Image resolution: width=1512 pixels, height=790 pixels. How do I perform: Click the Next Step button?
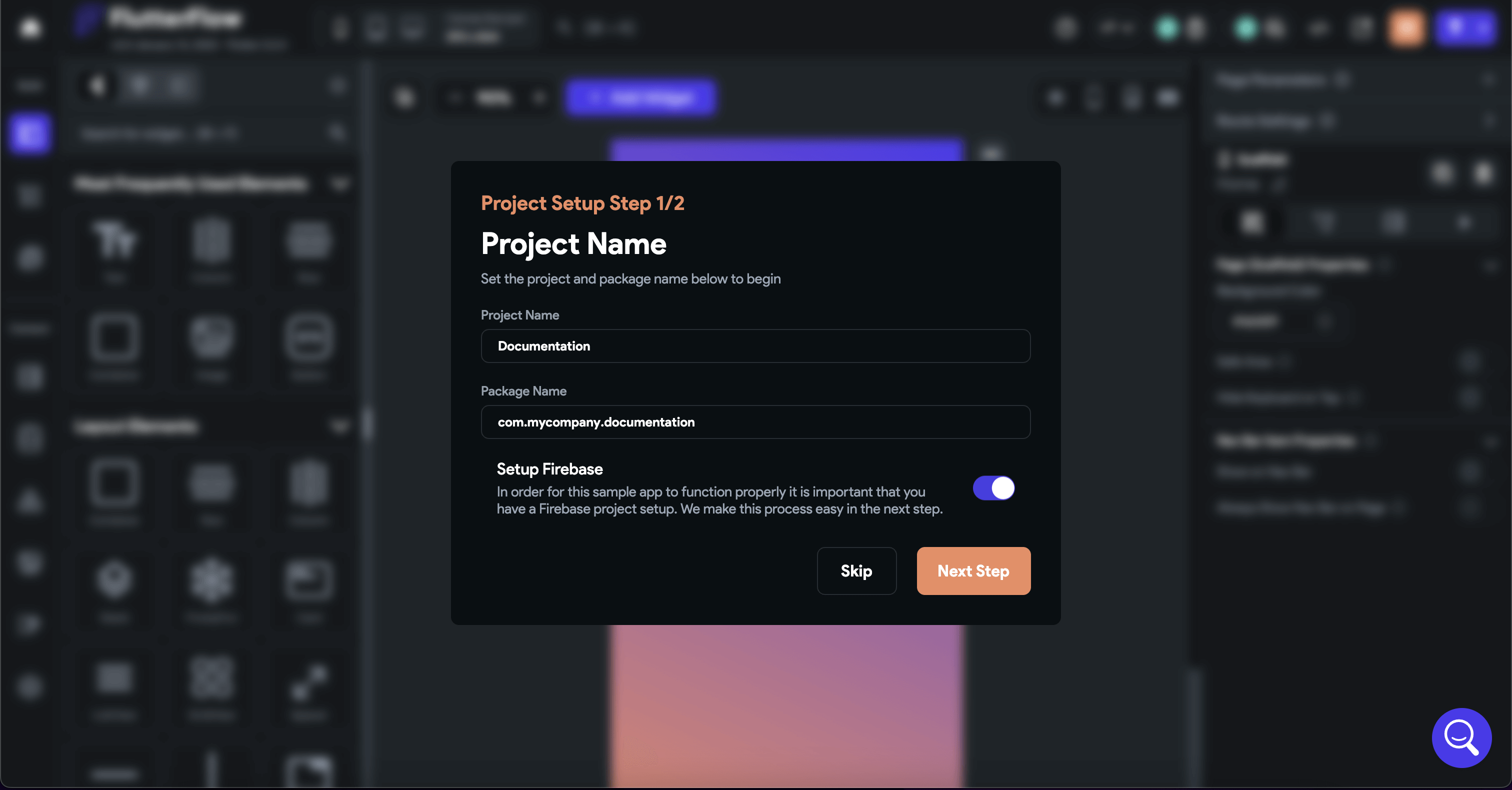click(974, 571)
